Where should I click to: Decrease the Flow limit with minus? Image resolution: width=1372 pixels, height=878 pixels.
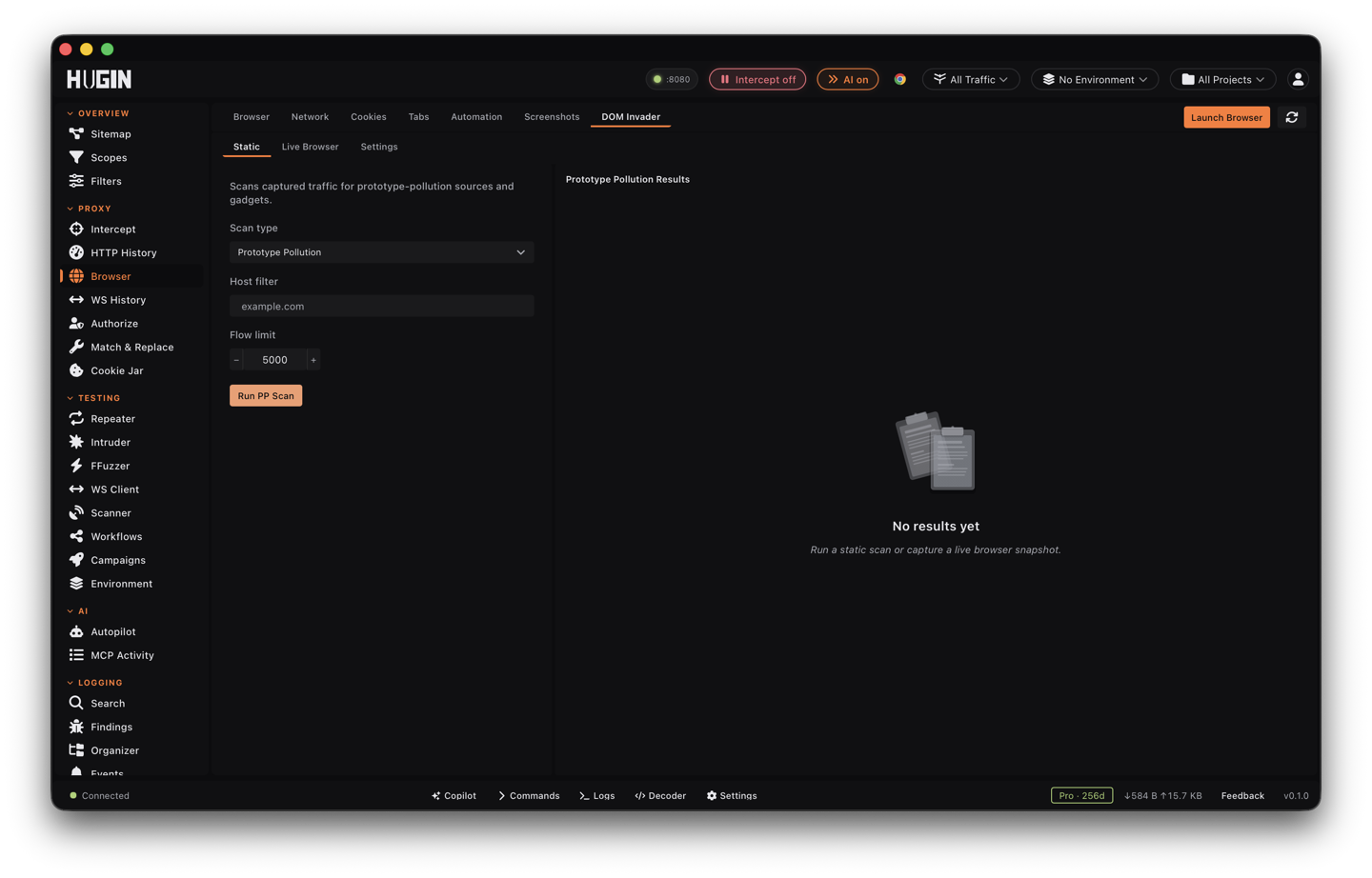(236, 360)
